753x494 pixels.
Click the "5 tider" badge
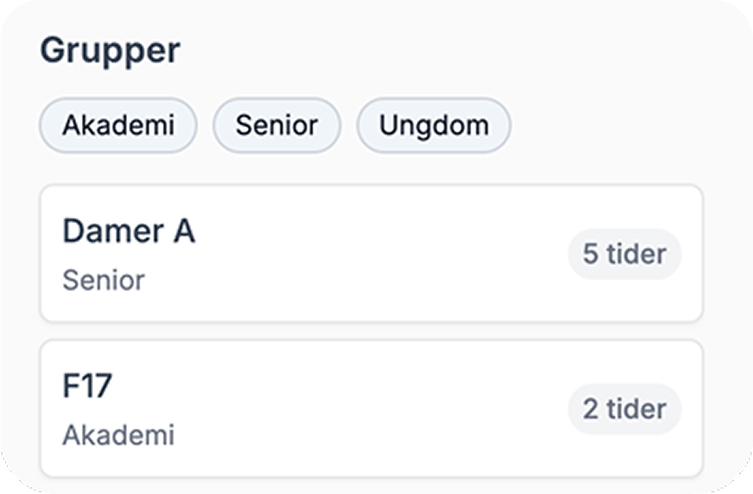pos(624,254)
